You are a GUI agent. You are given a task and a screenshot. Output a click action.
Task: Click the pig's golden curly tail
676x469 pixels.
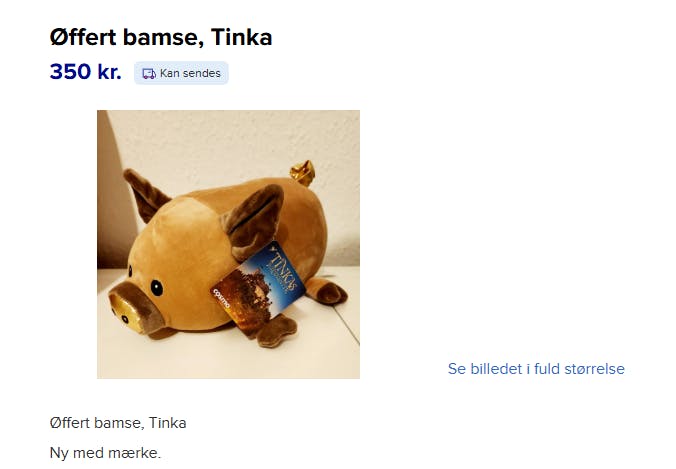tap(303, 172)
